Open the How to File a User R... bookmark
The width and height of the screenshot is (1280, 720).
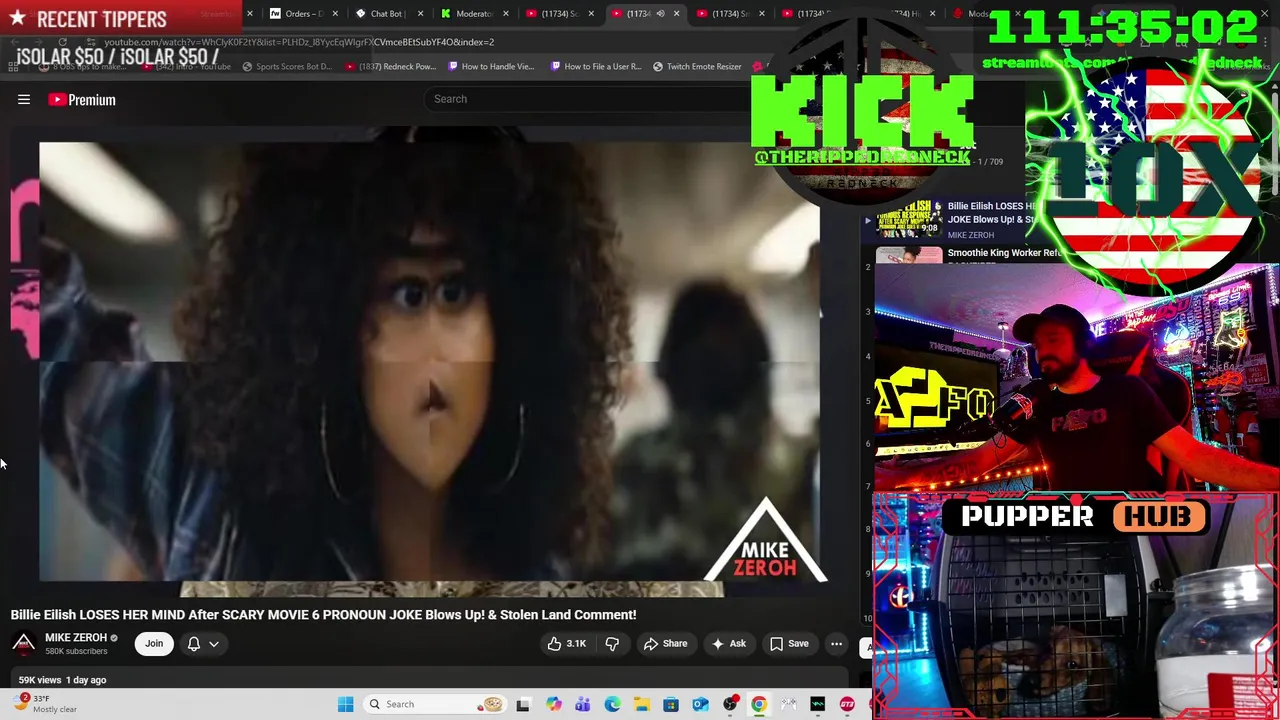[595, 67]
